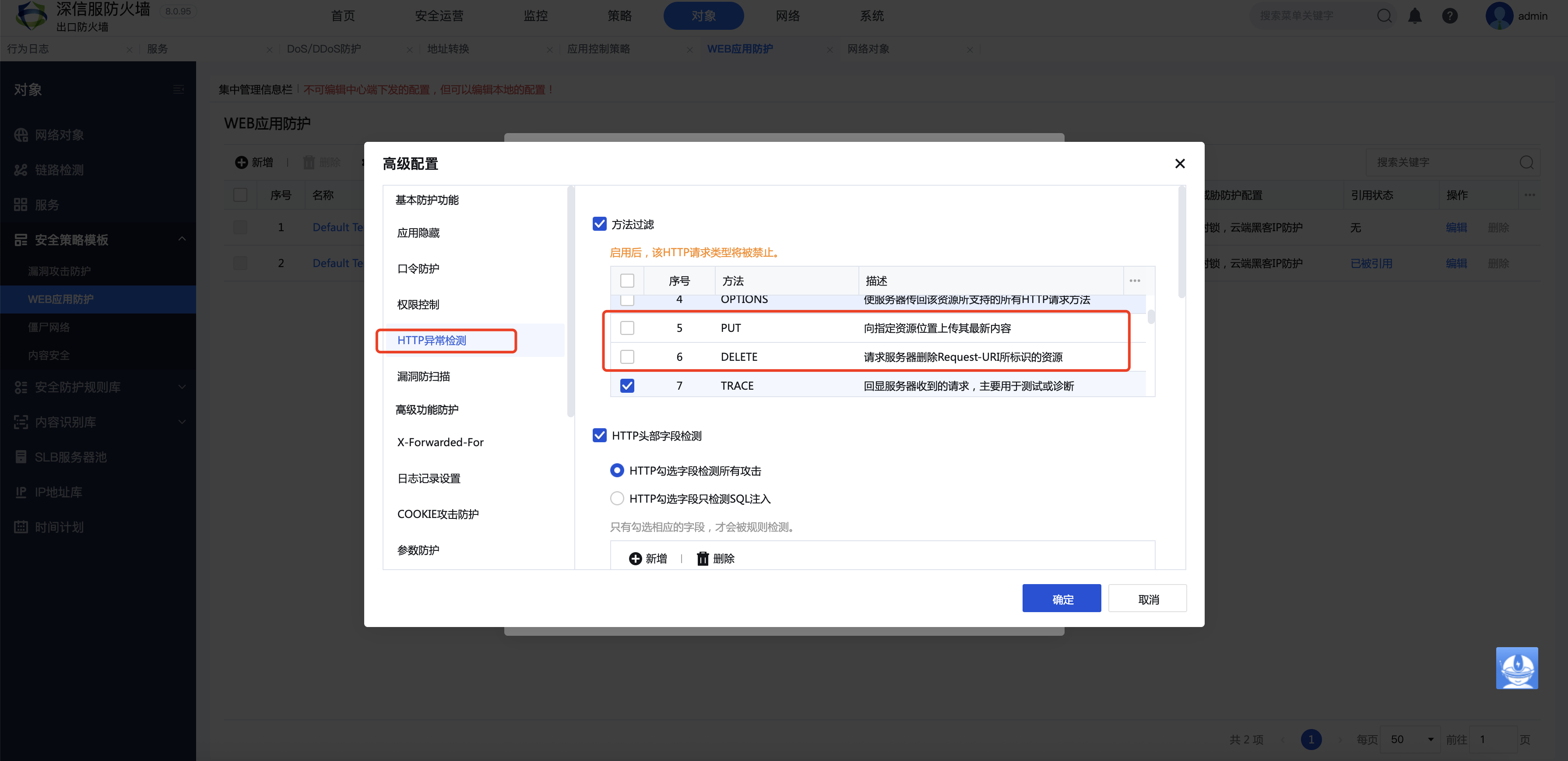Select HTTP勾选字段只检测SQL注入 radio option
Image resolution: width=1568 pixels, height=761 pixels.
617,498
